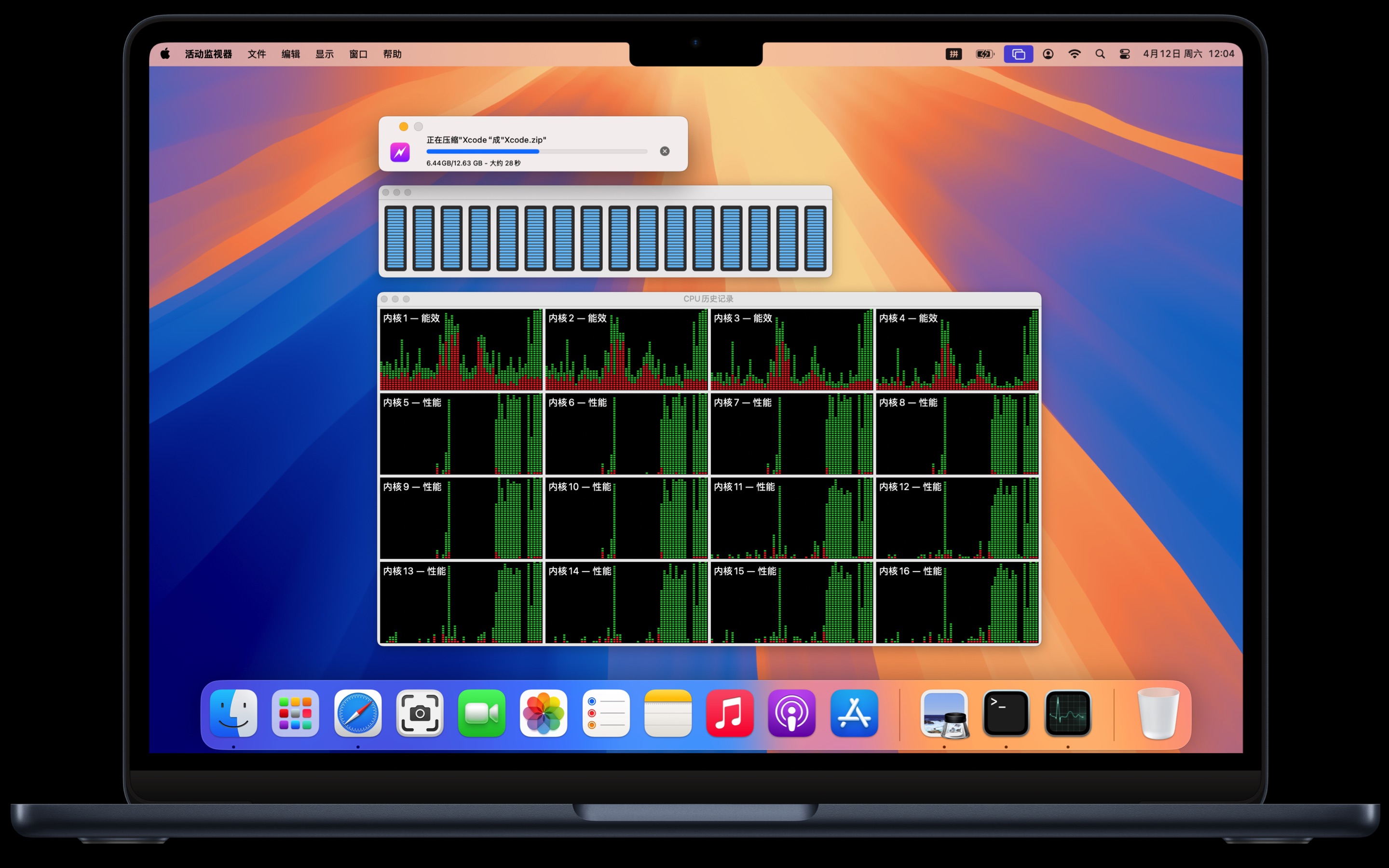Image resolution: width=1389 pixels, height=868 pixels.
Task: Cancel the Xcode.zip compression
Action: (x=665, y=151)
